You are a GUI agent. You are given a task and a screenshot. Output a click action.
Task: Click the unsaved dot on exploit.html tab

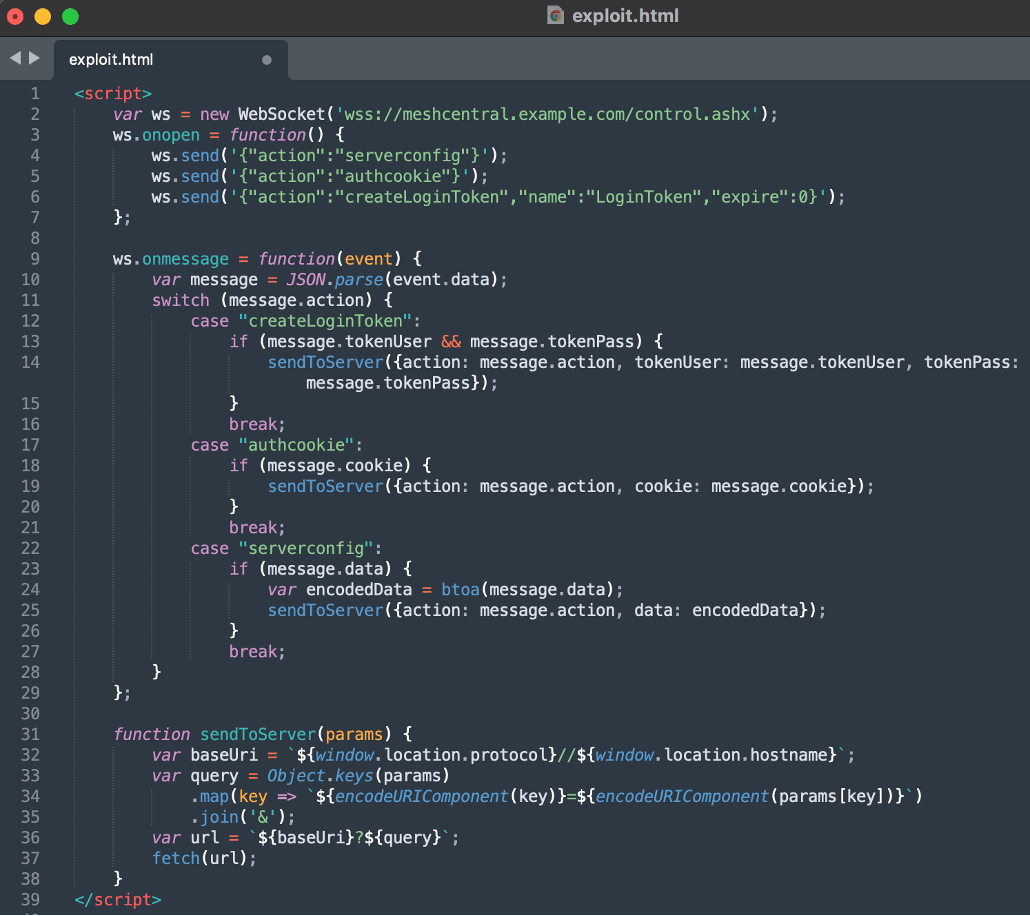pyautogui.click(x=267, y=60)
